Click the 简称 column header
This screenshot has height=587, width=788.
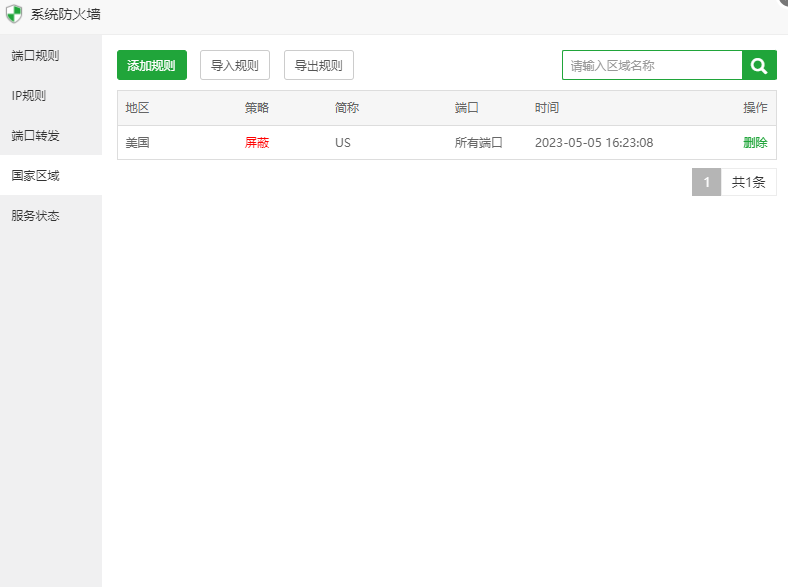coord(347,108)
